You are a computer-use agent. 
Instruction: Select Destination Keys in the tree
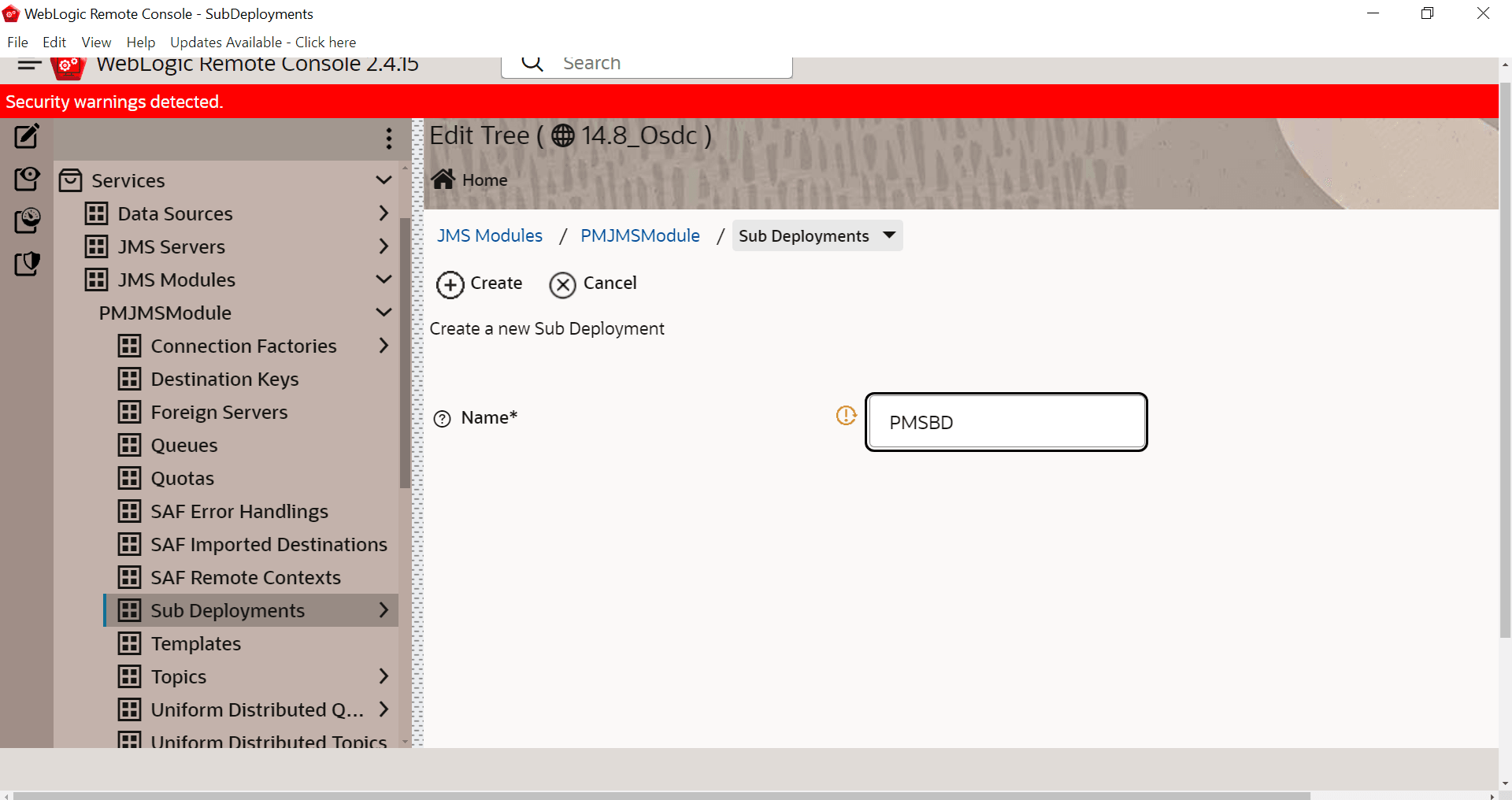tap(225, 380)
